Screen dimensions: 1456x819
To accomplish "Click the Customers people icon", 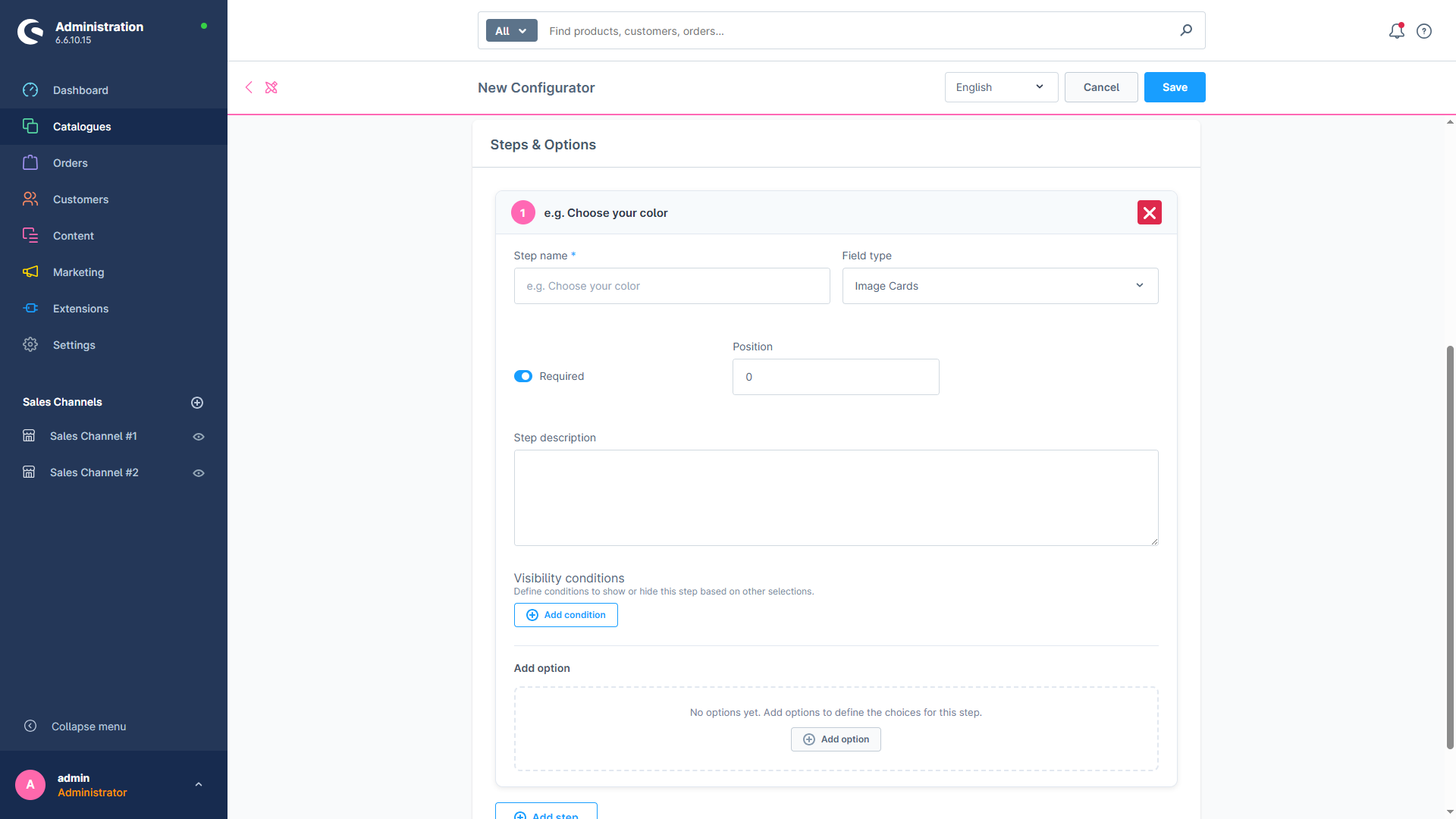I will pos(30,199).
